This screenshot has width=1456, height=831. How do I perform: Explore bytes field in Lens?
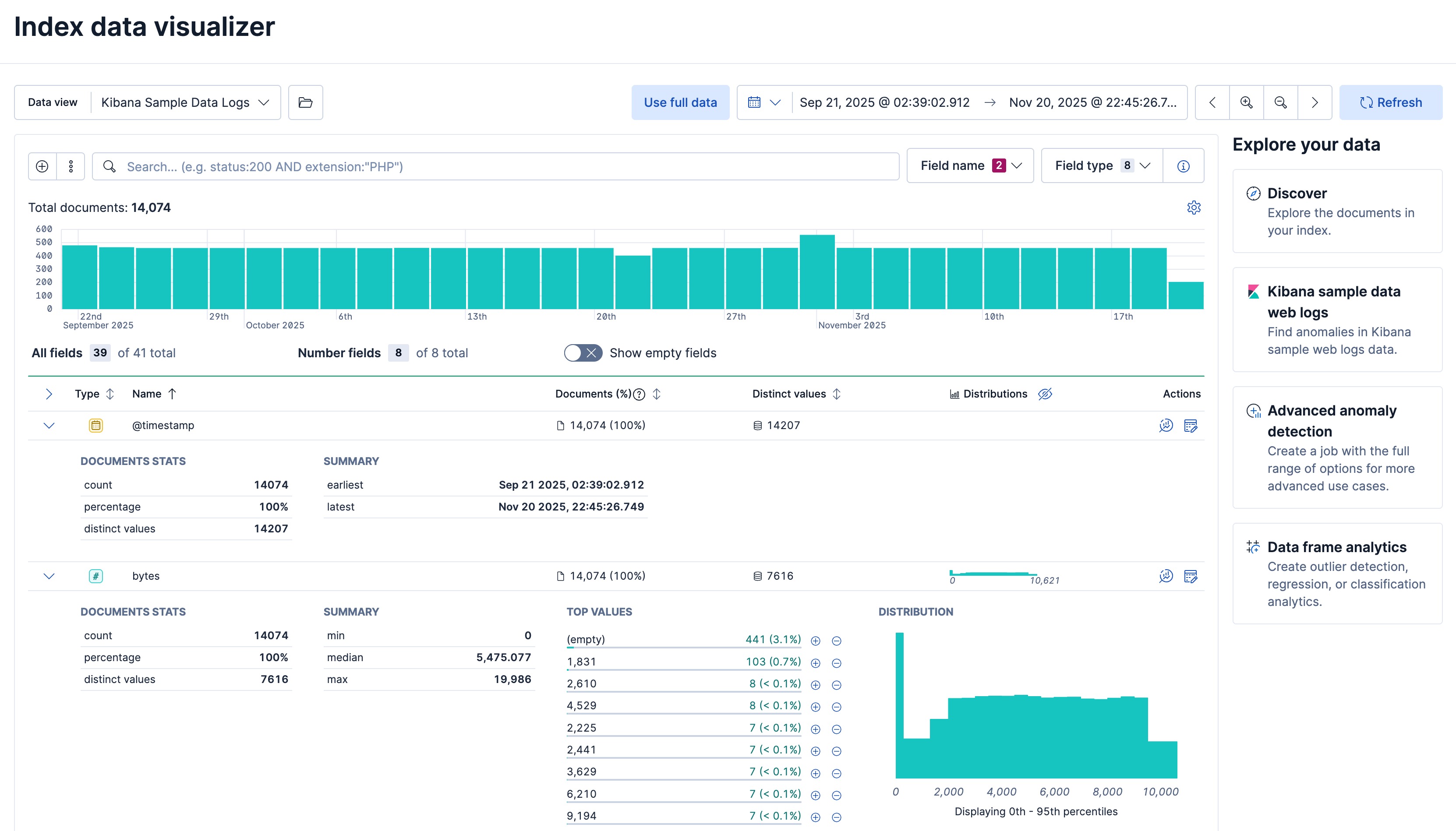pos(1166,576)
